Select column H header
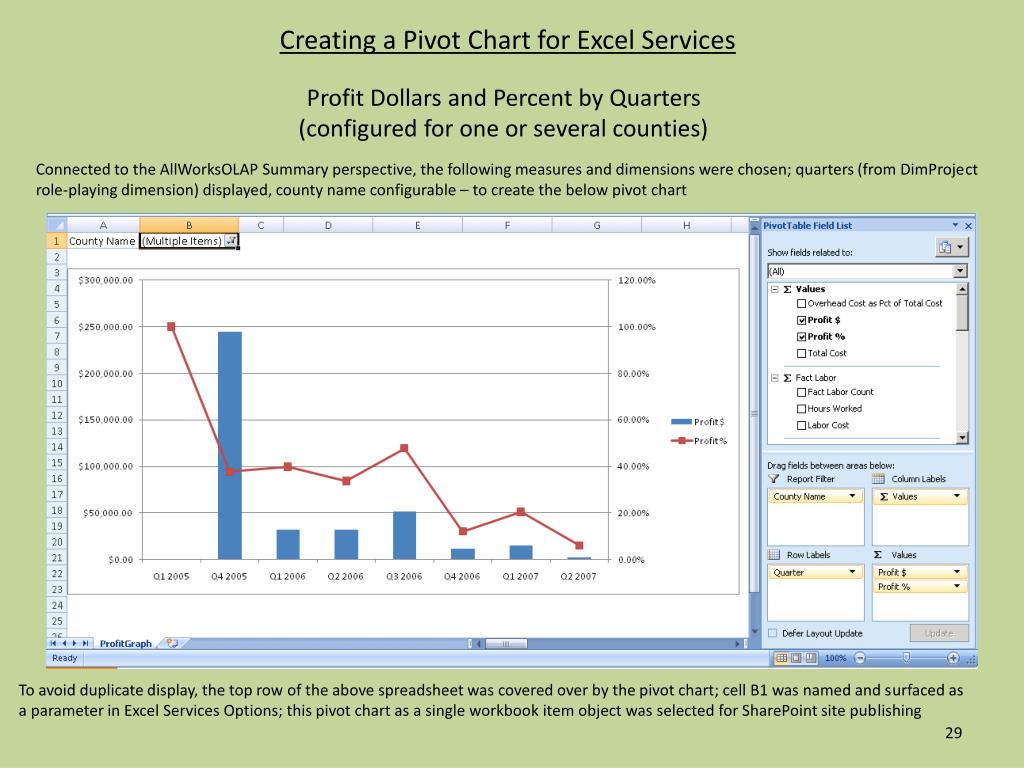 (686, 225)
